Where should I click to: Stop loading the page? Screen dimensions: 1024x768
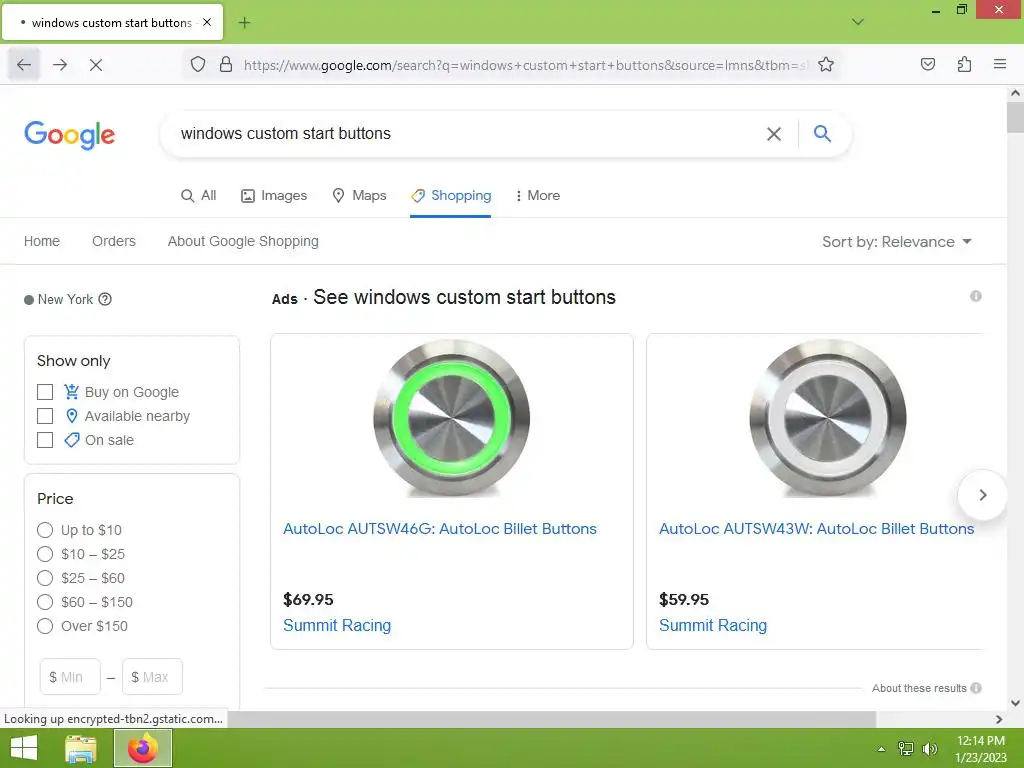pos(96,65)
